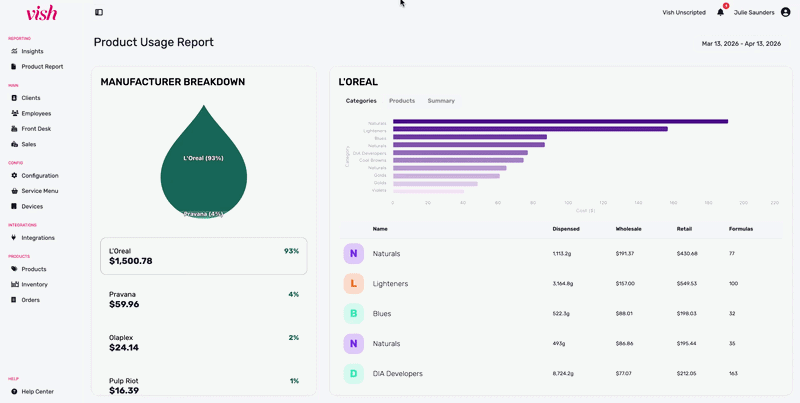Open Devices settings
Viewport: 800px width, 403px height.
[x=32, y=206]
